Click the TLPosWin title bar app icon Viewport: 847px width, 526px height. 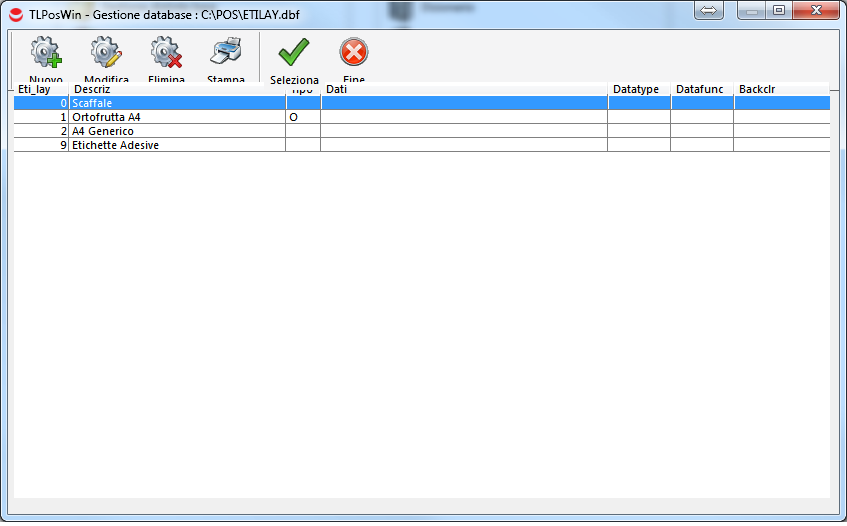tap(17, 11)
